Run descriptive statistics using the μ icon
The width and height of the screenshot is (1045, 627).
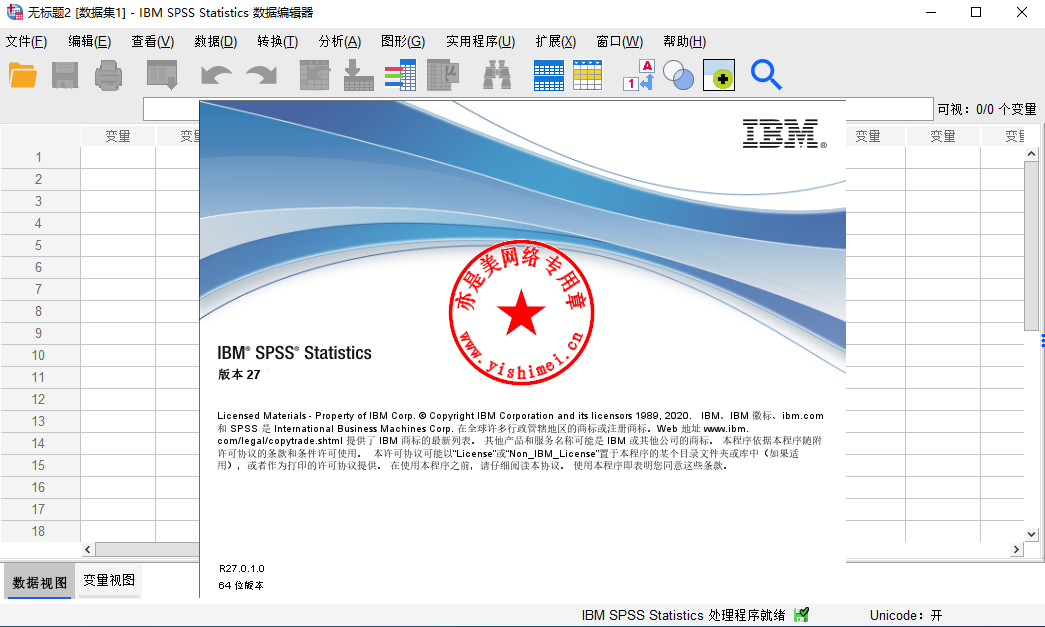coord(443,75)
